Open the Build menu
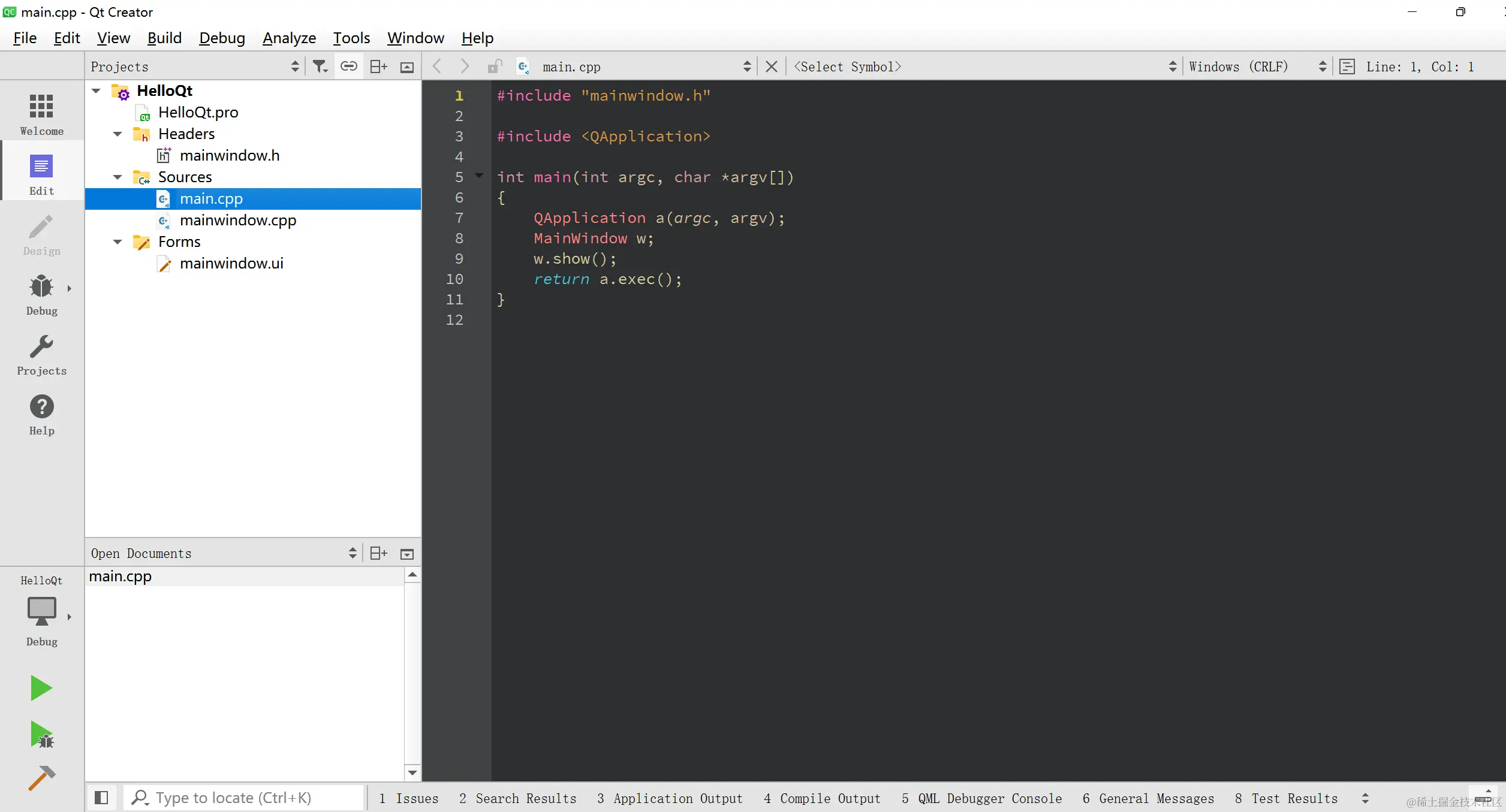Screen dimensions: 1506x812 [164, 38]
